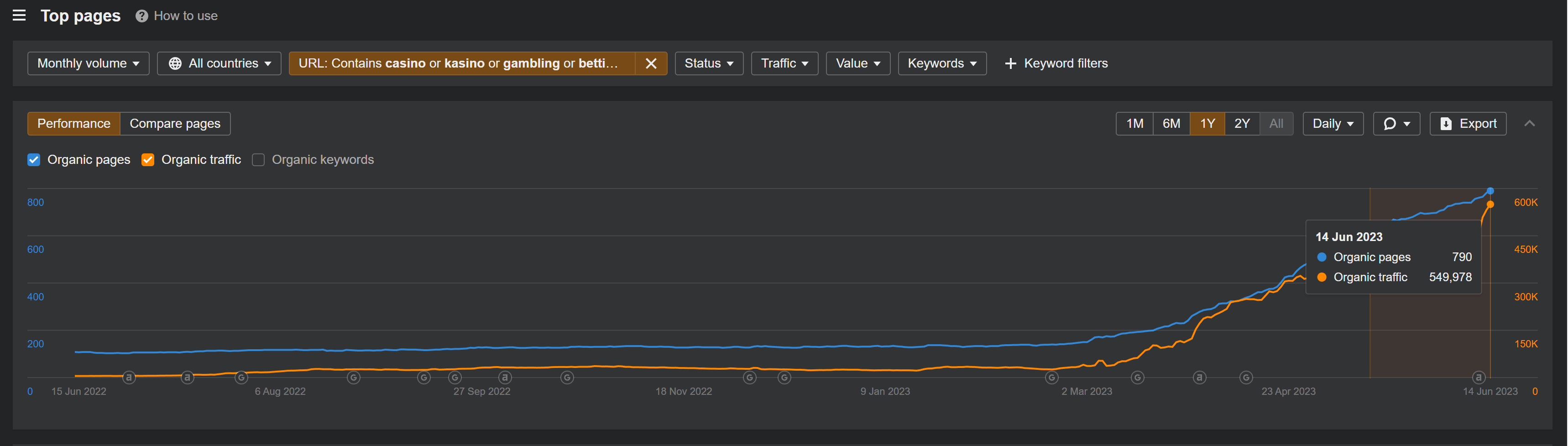Image resolution: width=1568 pixels, height=446 pixels.
Task: Click the blue Organic pages data point
Action: [x=1490, y=191]
